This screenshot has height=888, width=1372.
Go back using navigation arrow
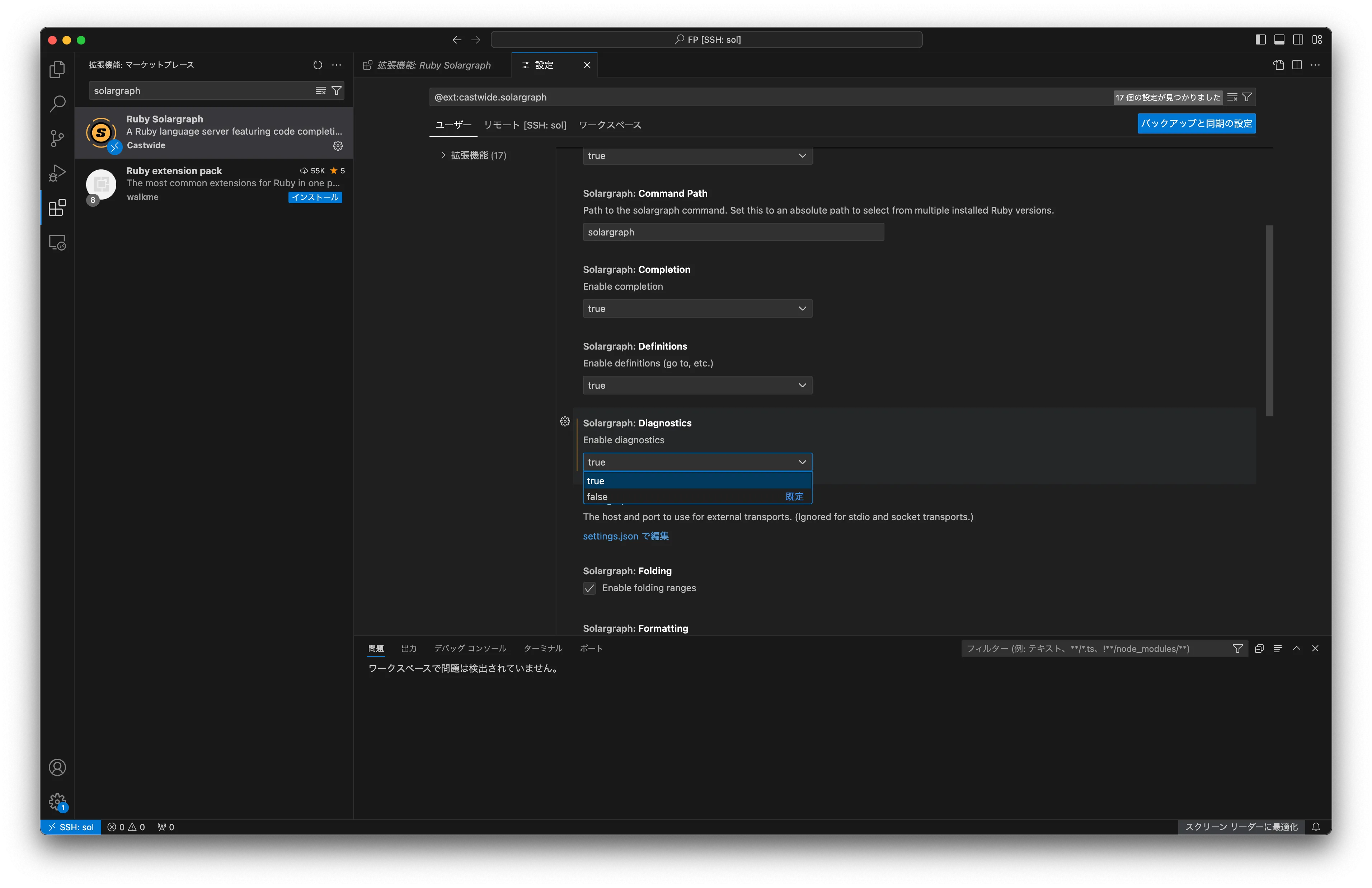pyautogui.click(x=457, y=39)
